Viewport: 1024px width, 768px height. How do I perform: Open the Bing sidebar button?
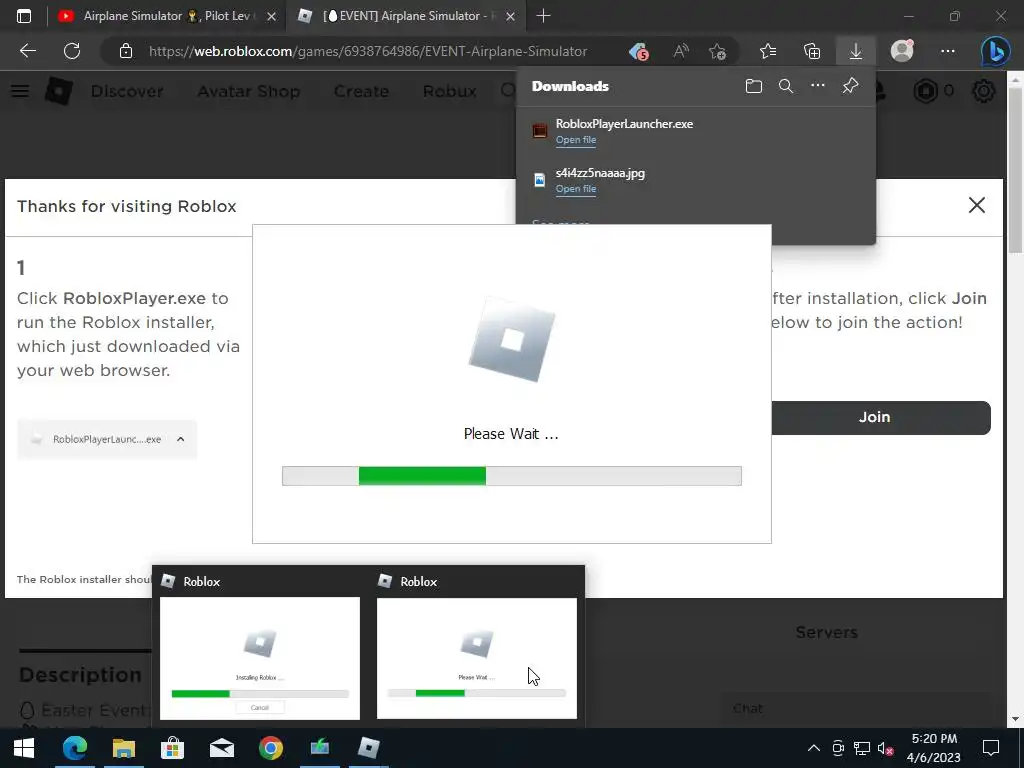[995, 51]
